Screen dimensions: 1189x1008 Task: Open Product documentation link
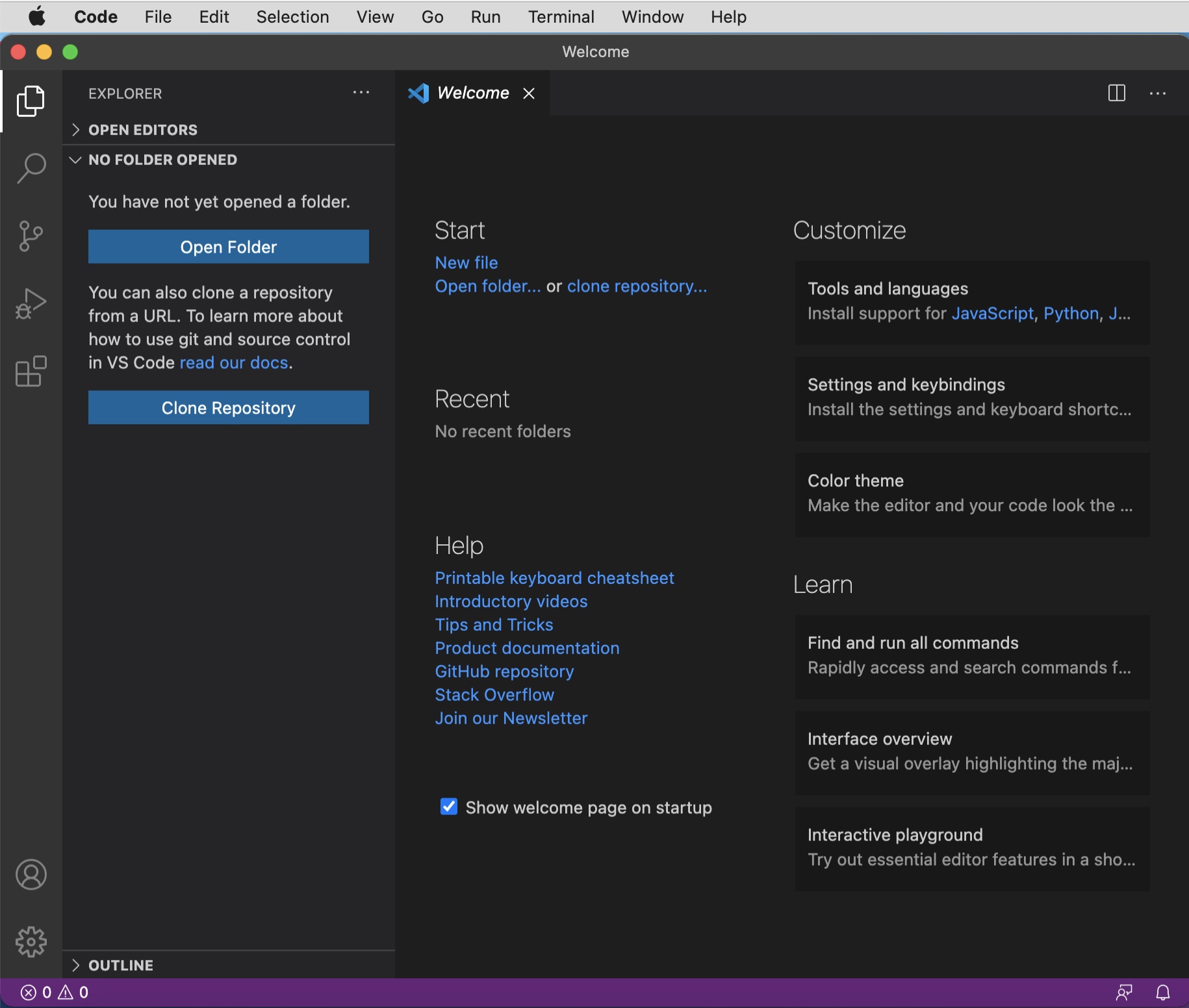click(527, 648)
